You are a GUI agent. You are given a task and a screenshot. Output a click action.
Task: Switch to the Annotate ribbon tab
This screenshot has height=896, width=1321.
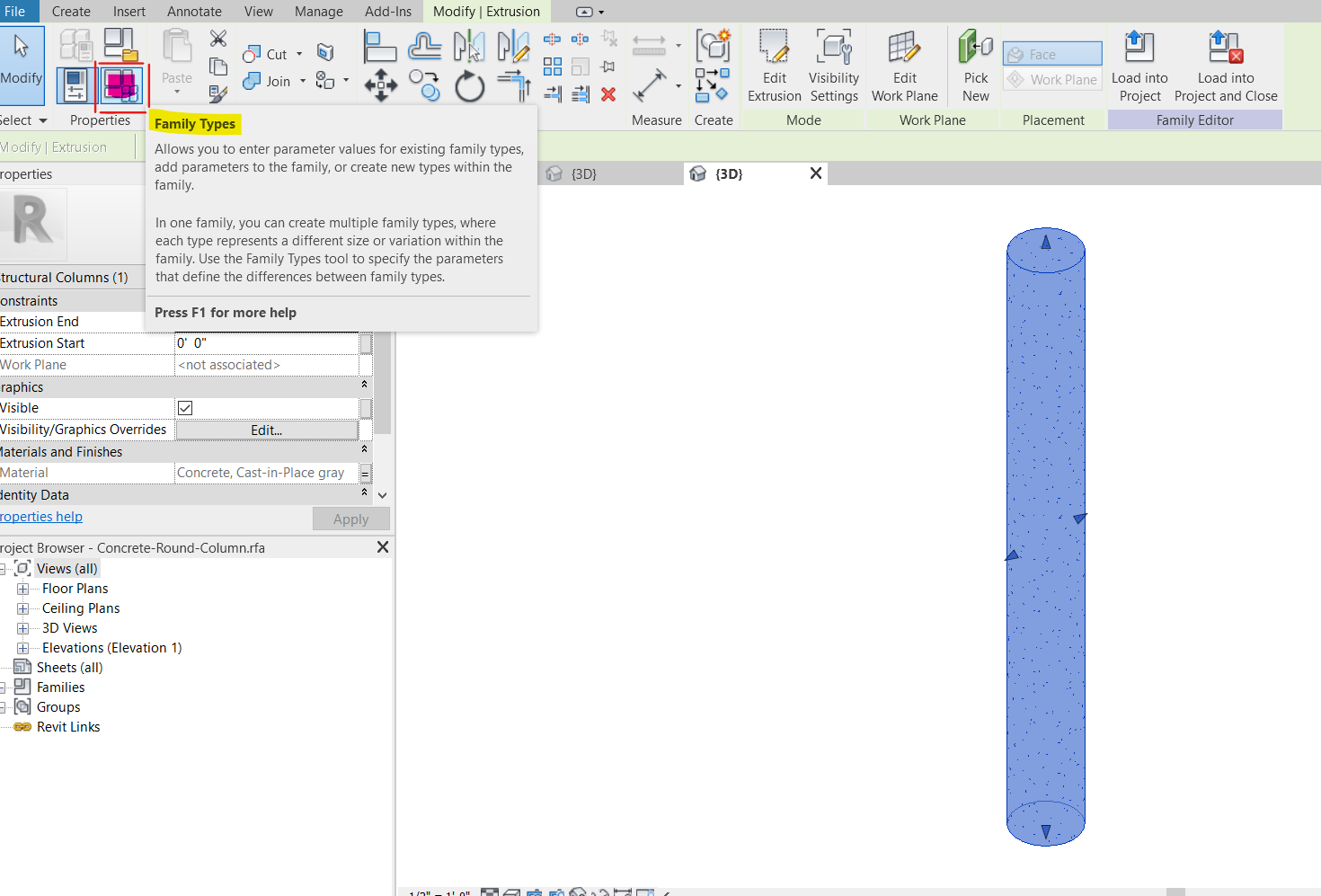pyautogui.click(x=194, y=12)
